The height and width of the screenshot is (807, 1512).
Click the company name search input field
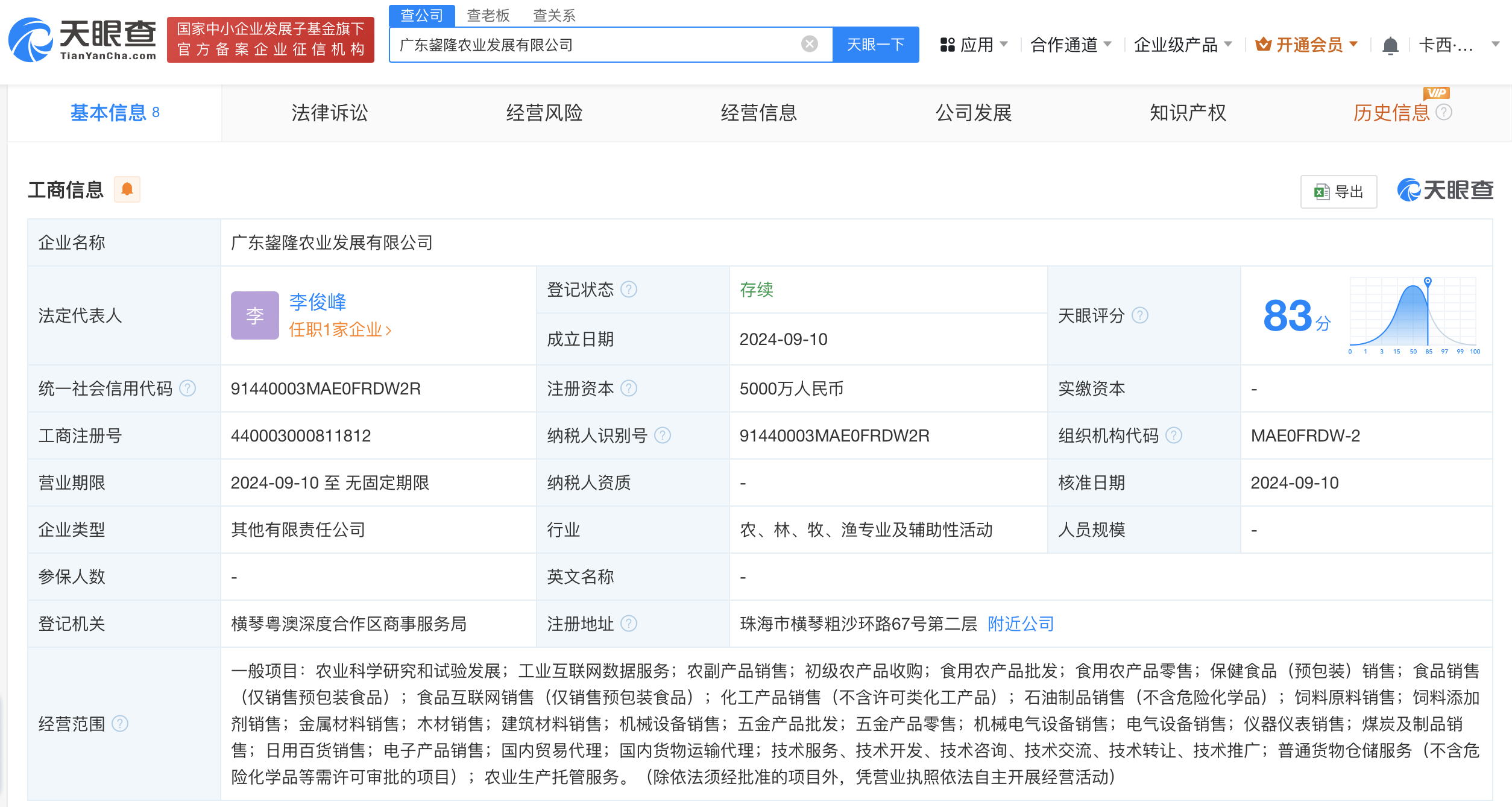[x=603, y=43]
